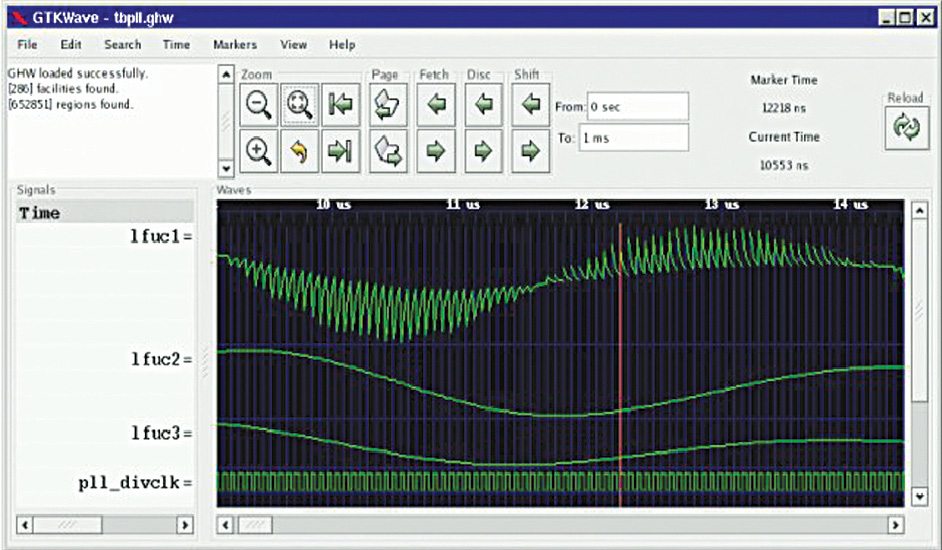Shift waveform view left
This screenshot has width=942, height=550.
(x=530, y=105)
